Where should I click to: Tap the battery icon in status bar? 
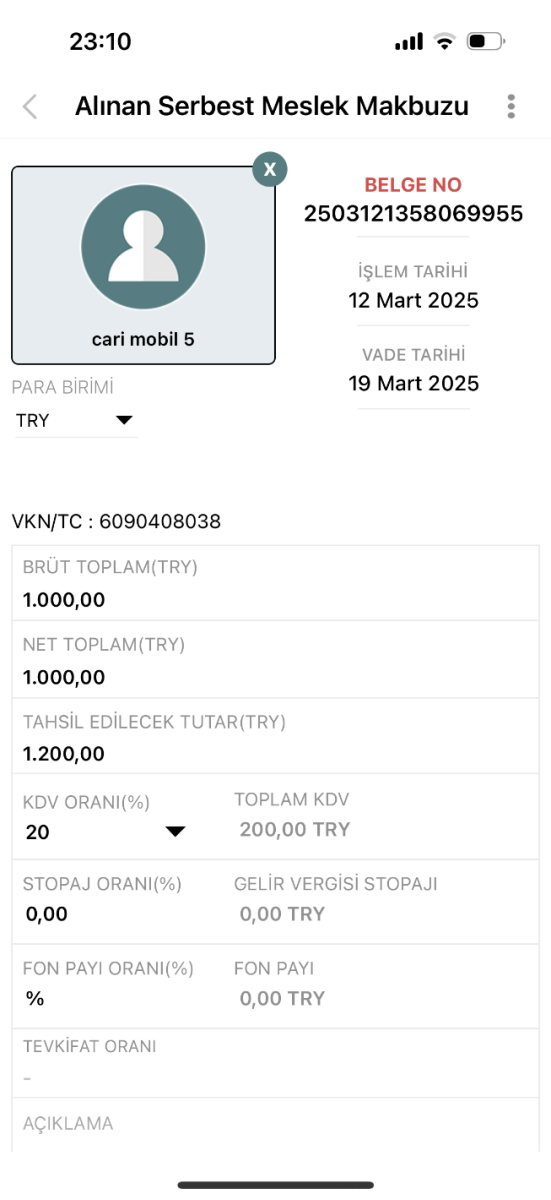487,41
